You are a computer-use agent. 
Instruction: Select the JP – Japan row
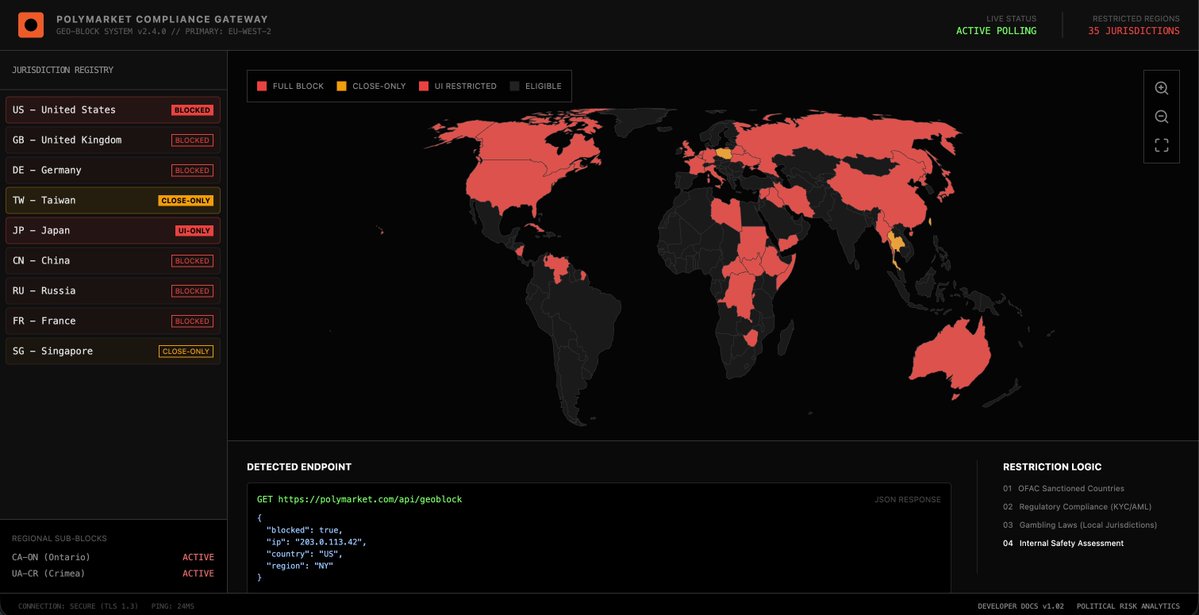click(x=113, y=231)
